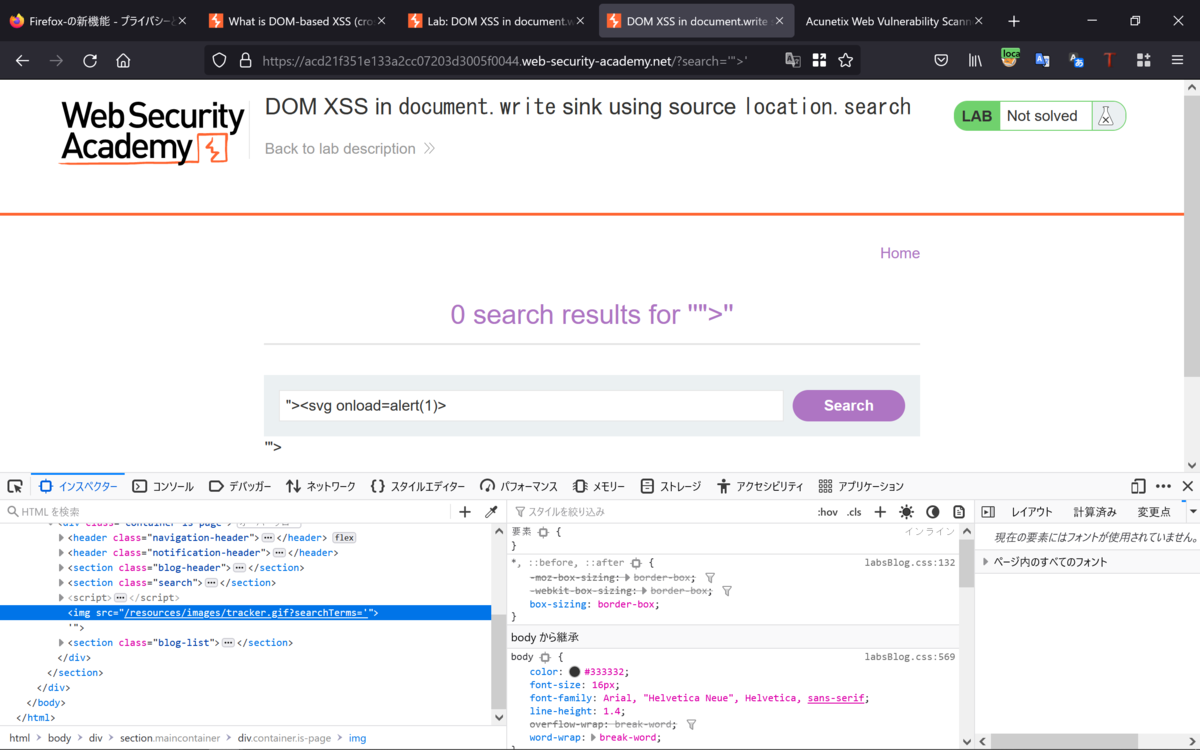This screenshot has height=750, width=1200.
Task: Open the Style Editor tab
Action: point(417,486)
